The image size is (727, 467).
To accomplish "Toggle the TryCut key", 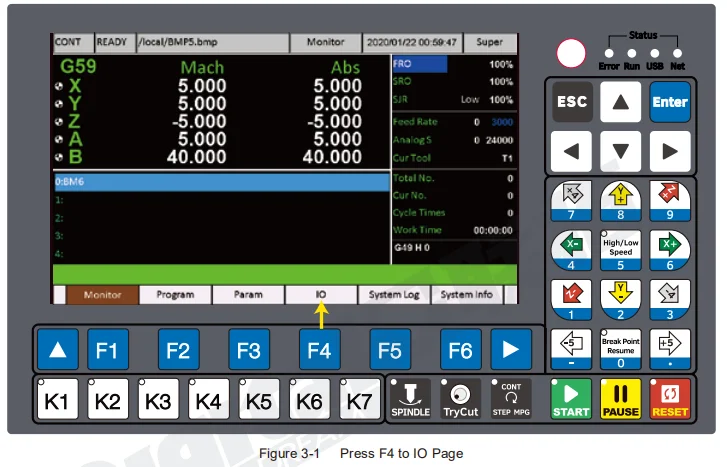I will tap(460, 399).
